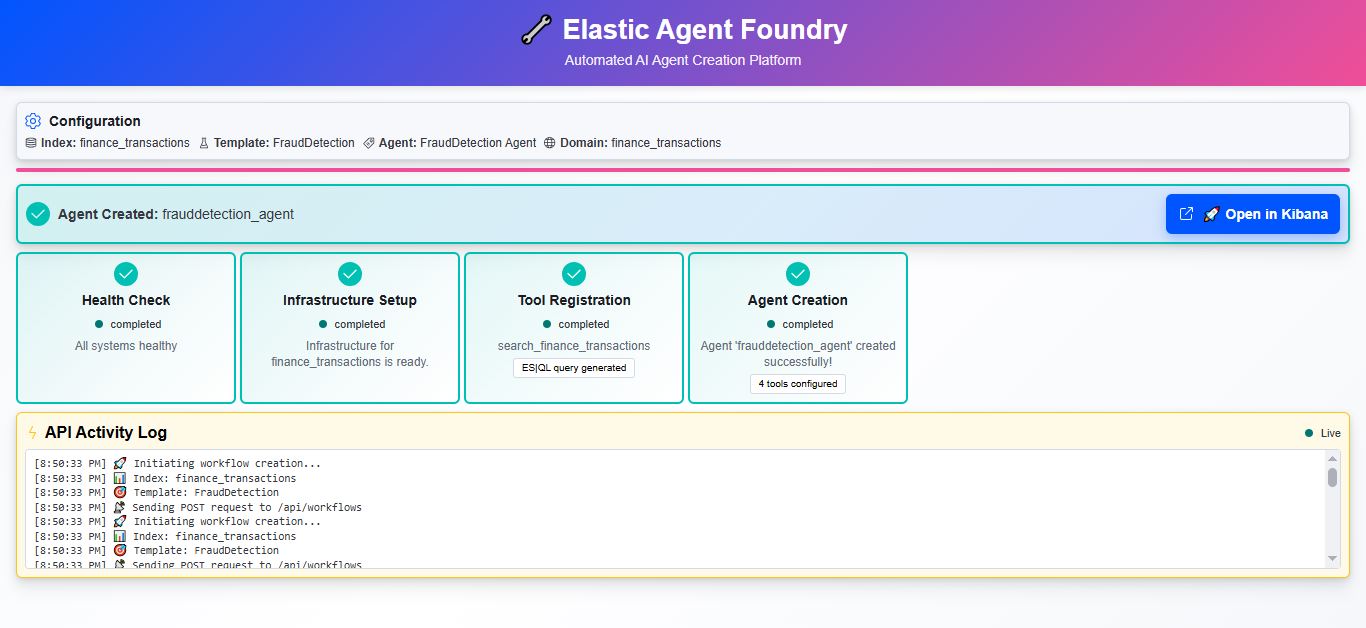Image resolution: width=1366 pixels, height=628 pixels.
Task: Click the status dot under Infrastructure Setup
Action: click(x=323, y=324)
